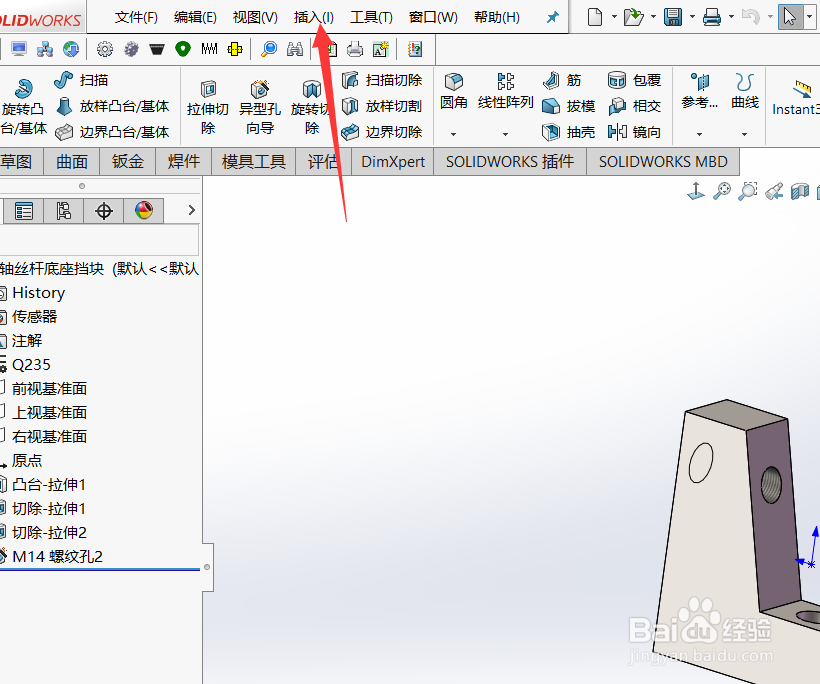Click the 拉伸切除 extruded cut tool
Screen dimensions: 820x684
click(208, 107)
